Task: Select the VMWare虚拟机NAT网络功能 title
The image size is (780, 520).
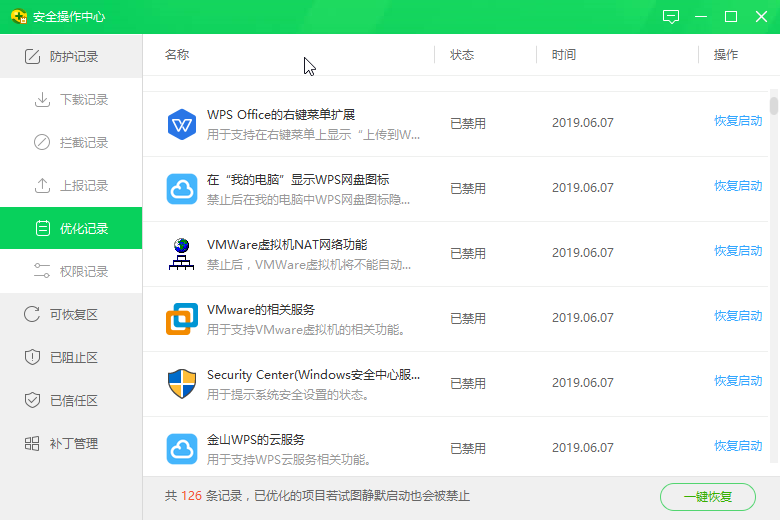Action: click(287, 244)
